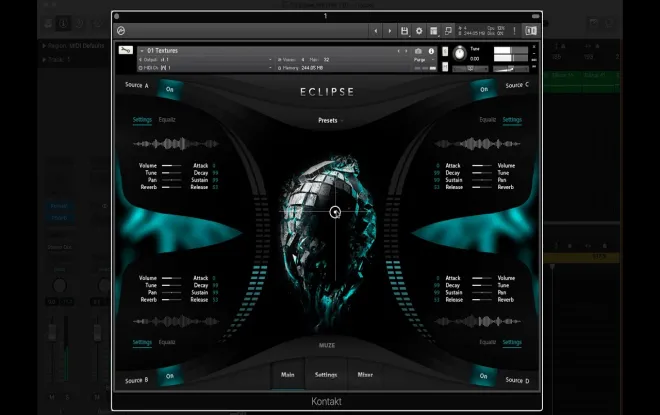Select Source C's Settings tab
The width and height of the screenshot is (660, 415).
(x=512, y=120)
